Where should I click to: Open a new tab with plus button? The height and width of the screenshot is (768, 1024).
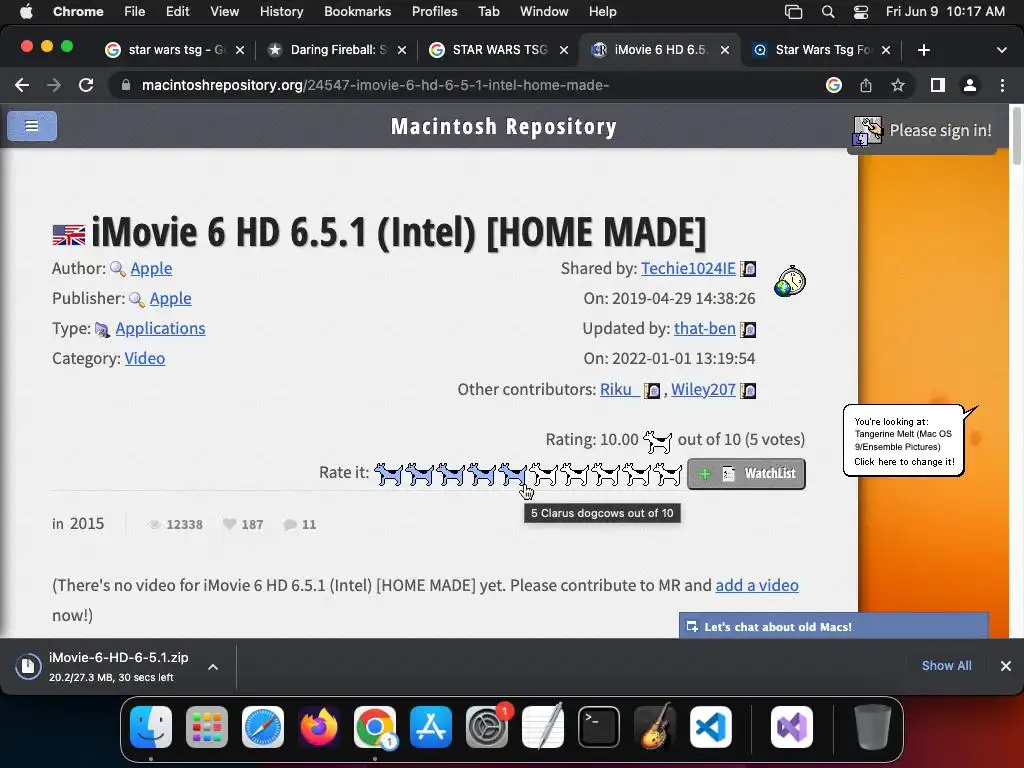pyautogui.click(x=923, y=50)
